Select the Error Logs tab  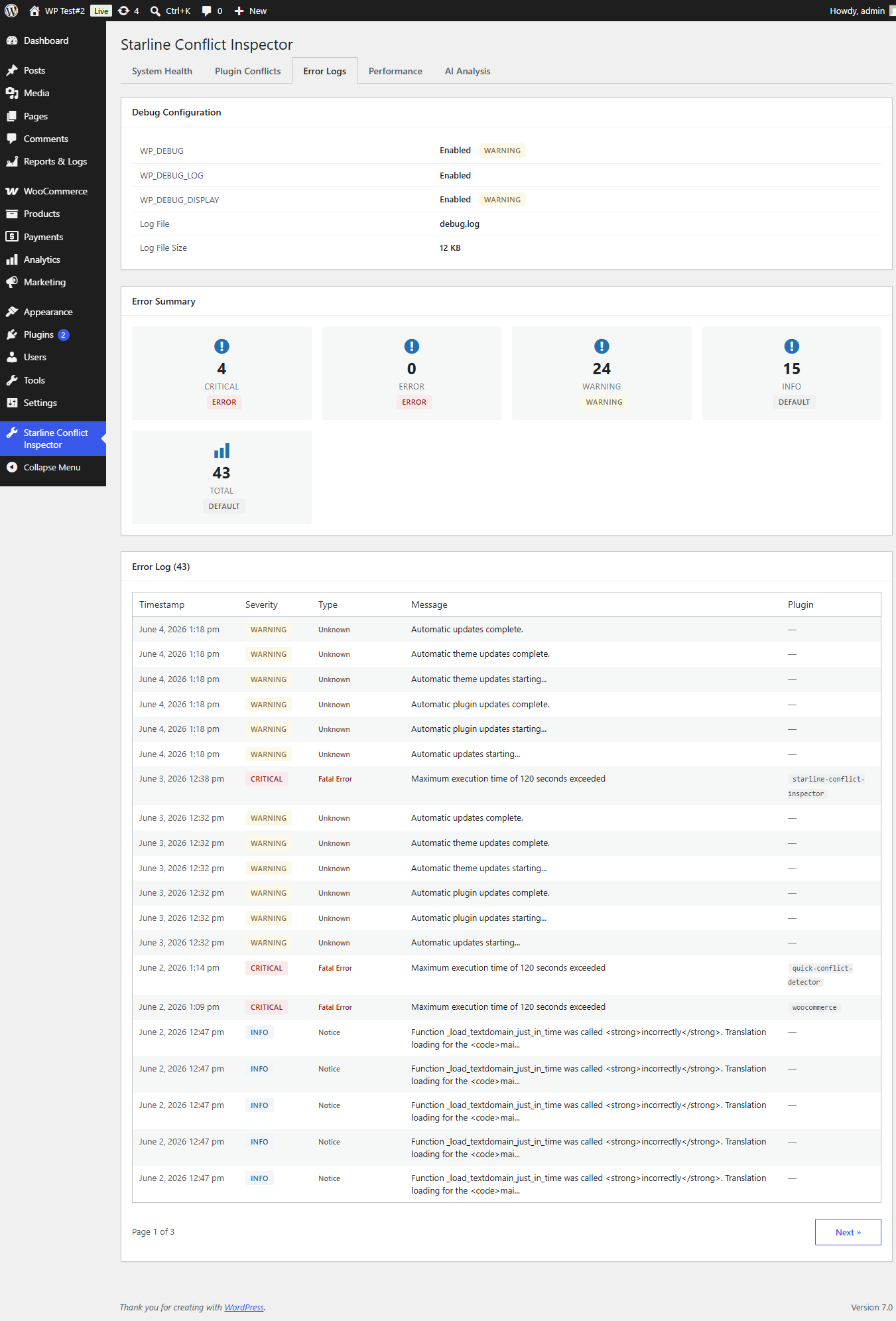[324, 71]
